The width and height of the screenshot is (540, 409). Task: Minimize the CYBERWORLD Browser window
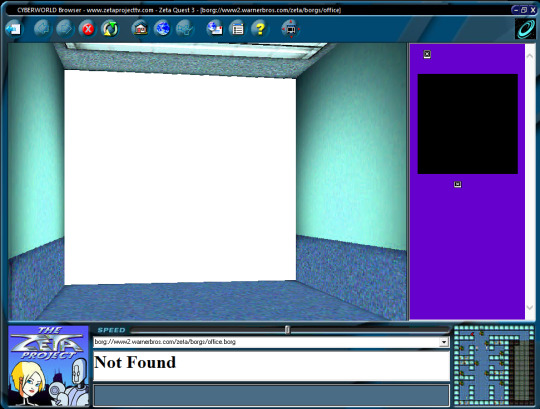coord(516,10)
